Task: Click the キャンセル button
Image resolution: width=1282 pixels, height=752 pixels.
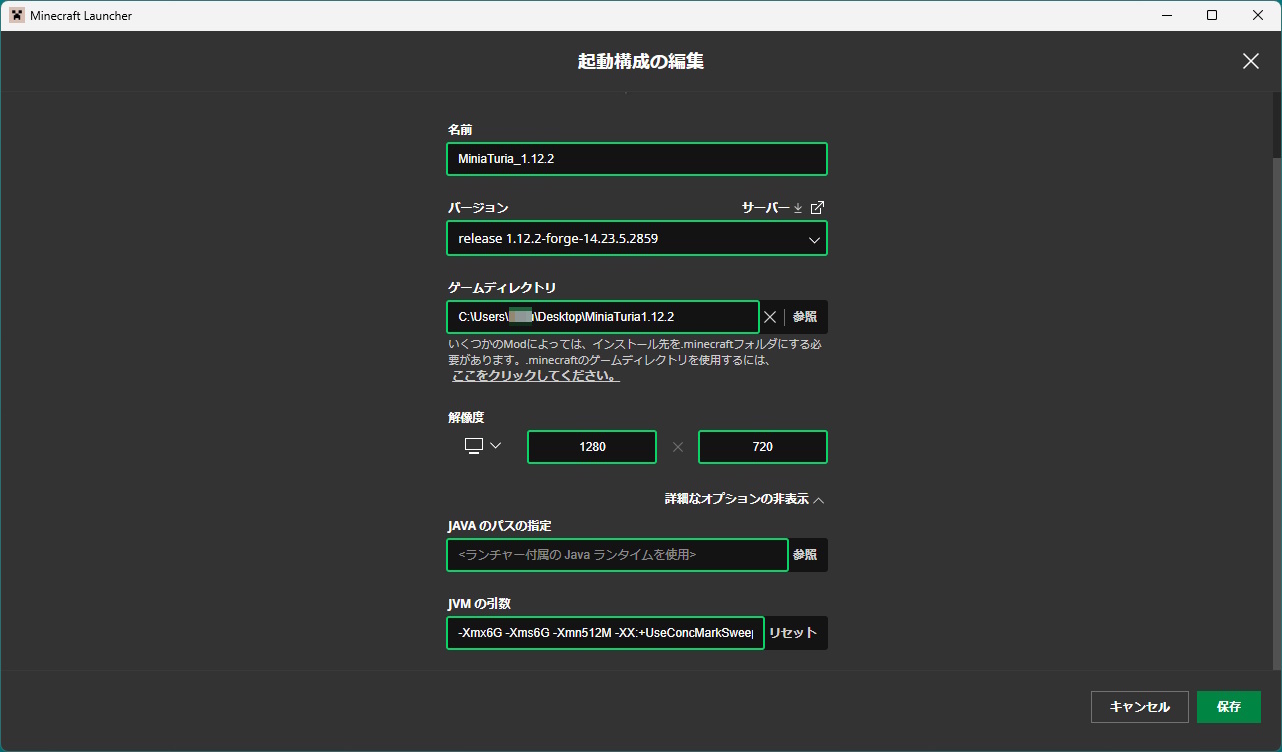Action: (1139, 707)
